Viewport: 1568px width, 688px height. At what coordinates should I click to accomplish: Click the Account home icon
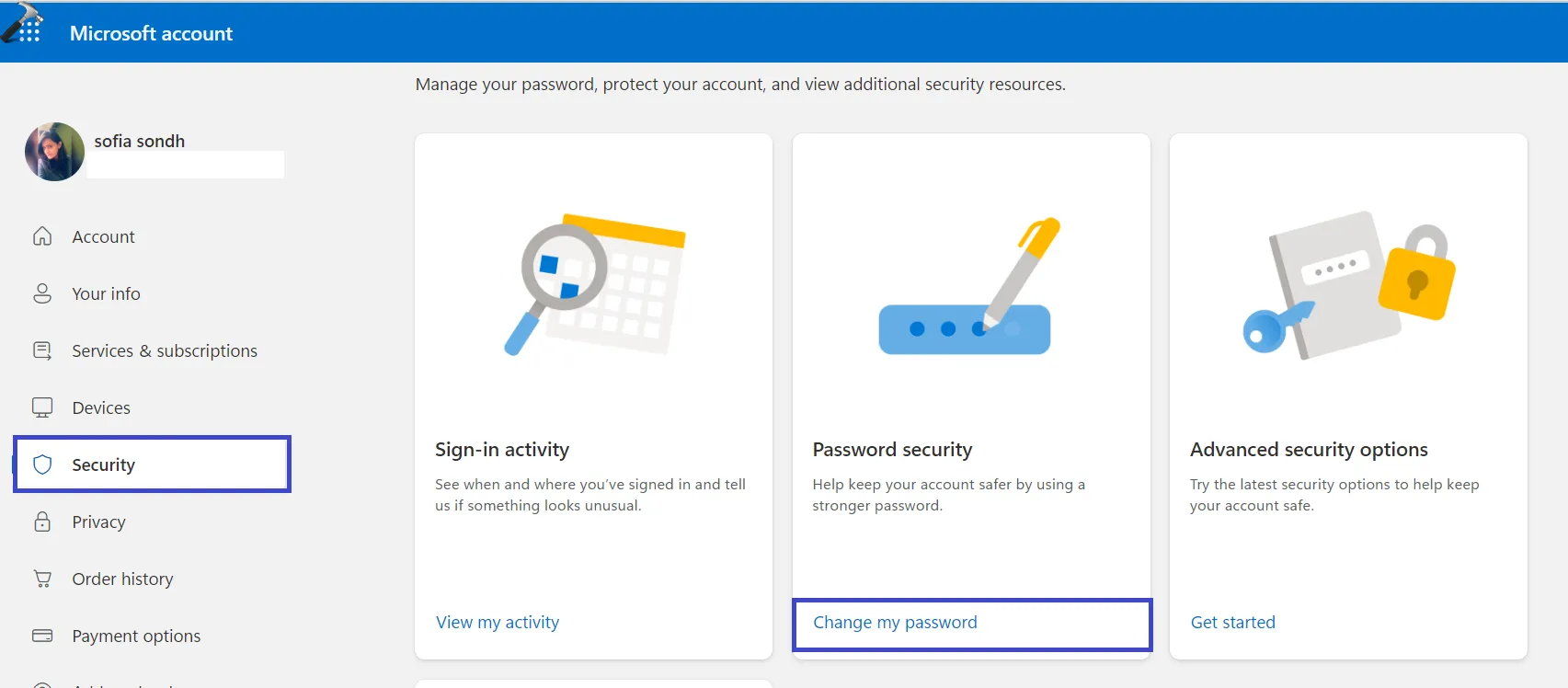click(42, 236)
